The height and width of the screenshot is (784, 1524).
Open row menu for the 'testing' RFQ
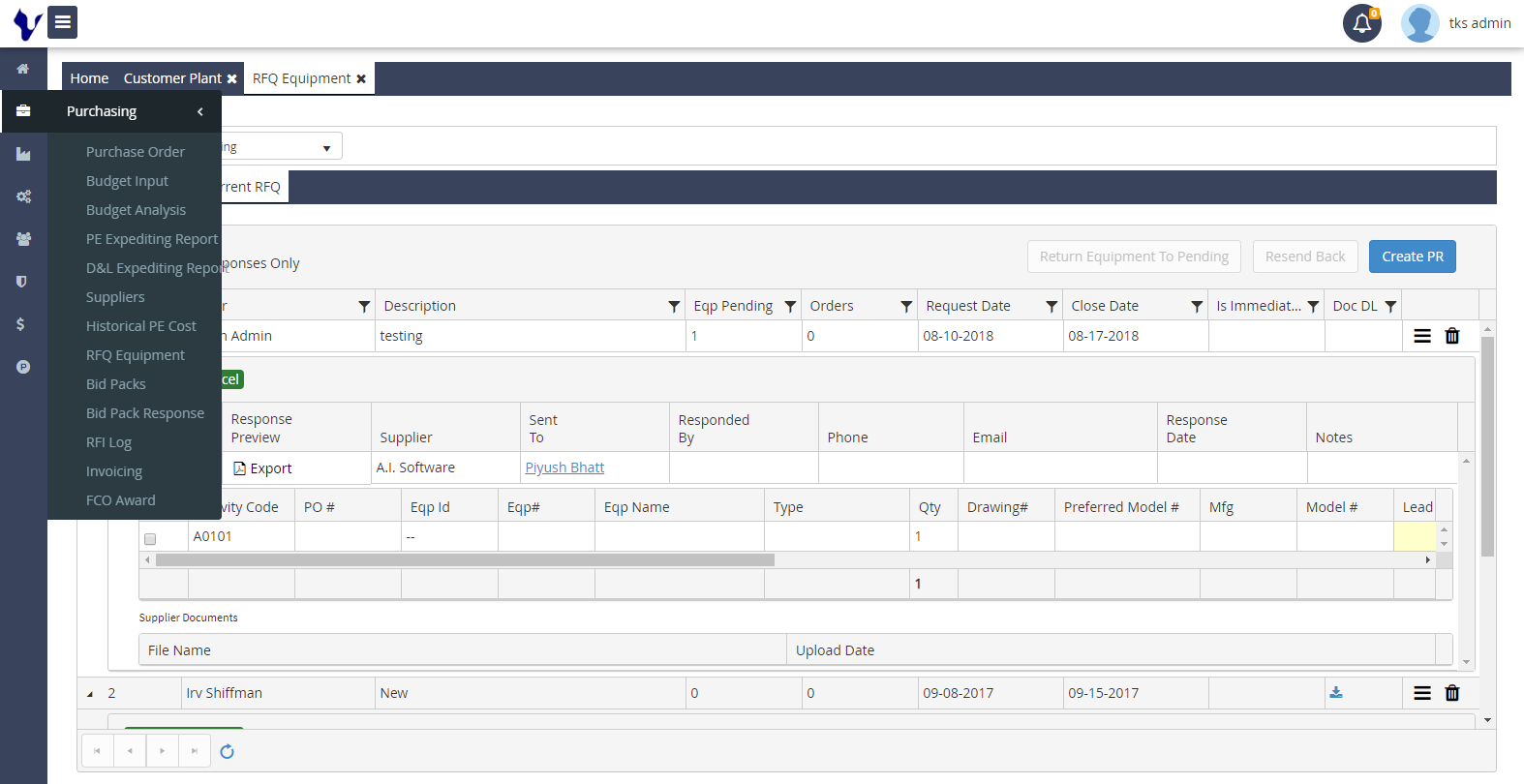coord(1422,336)
